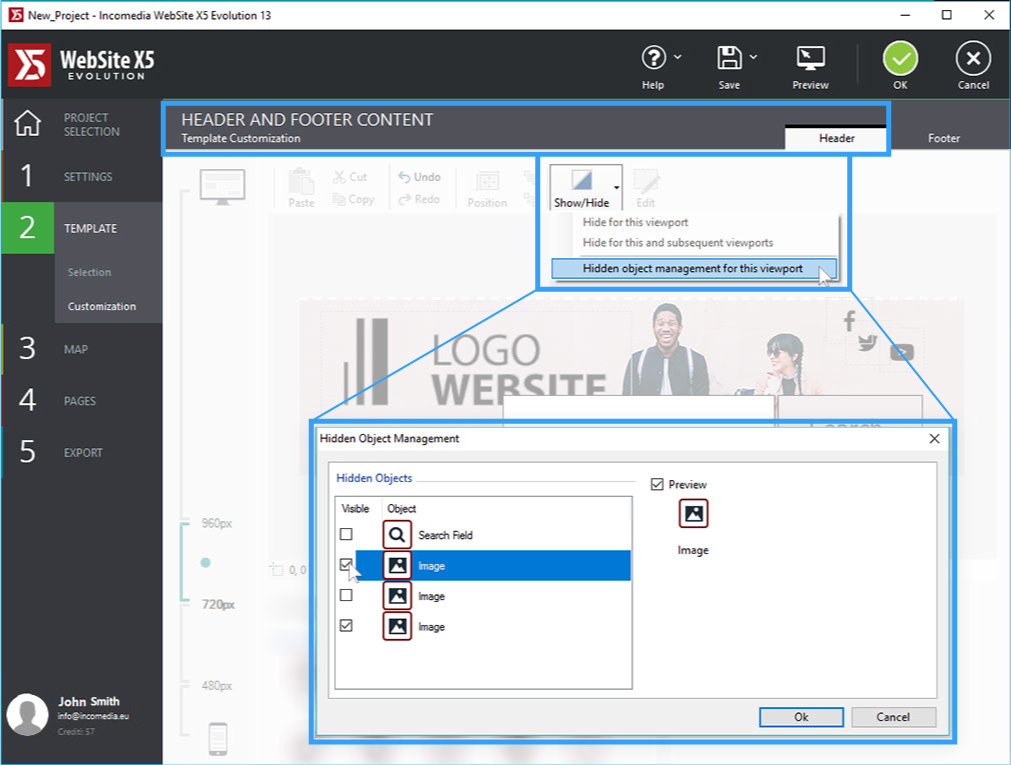This screenshot has width=1011, height=765.
Task: Choose 'Hide for this viewport'
Action: pyautogui.click(x=635, y=222)
